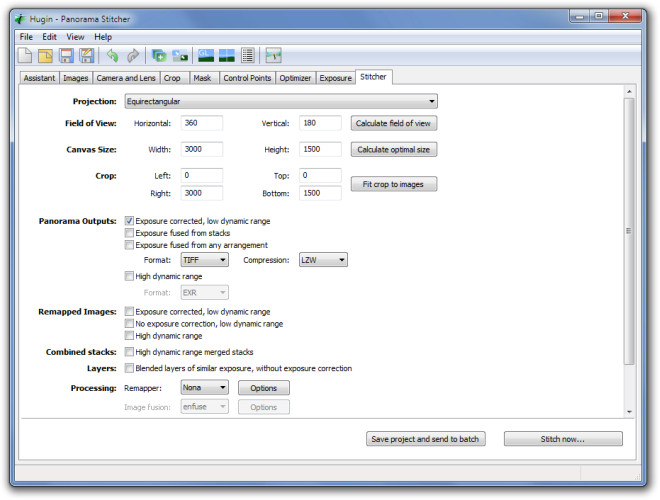The image size is (660, 500).
Task: Enable Exposure fused from any arrangement
Action: tap(129, 245)
